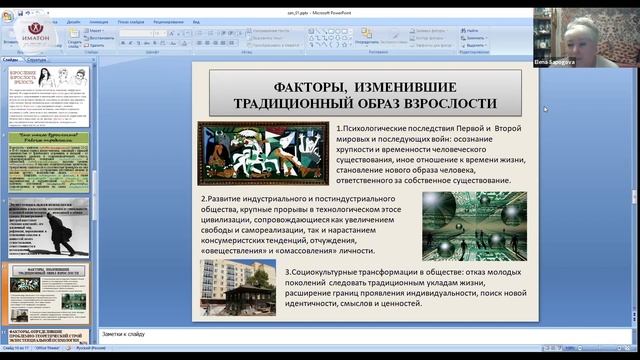640x360 pixels.
Task: Increase font size with large A icon
Action: pyautogui.click(x=171, y=33)
